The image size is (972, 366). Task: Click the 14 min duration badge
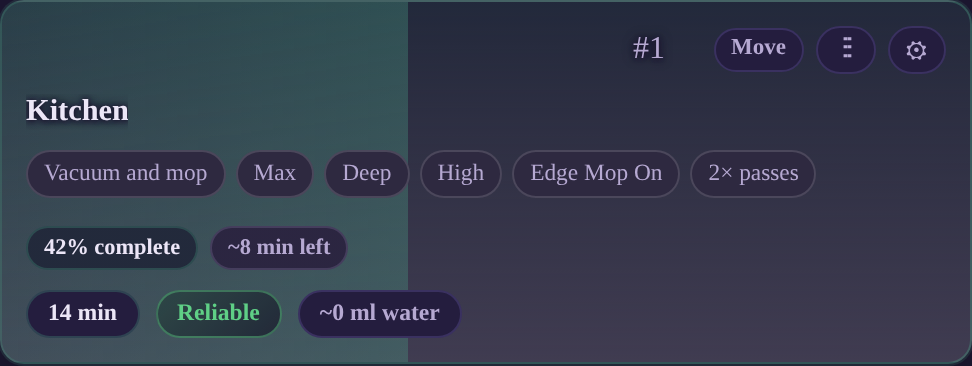tap(82, 314)
